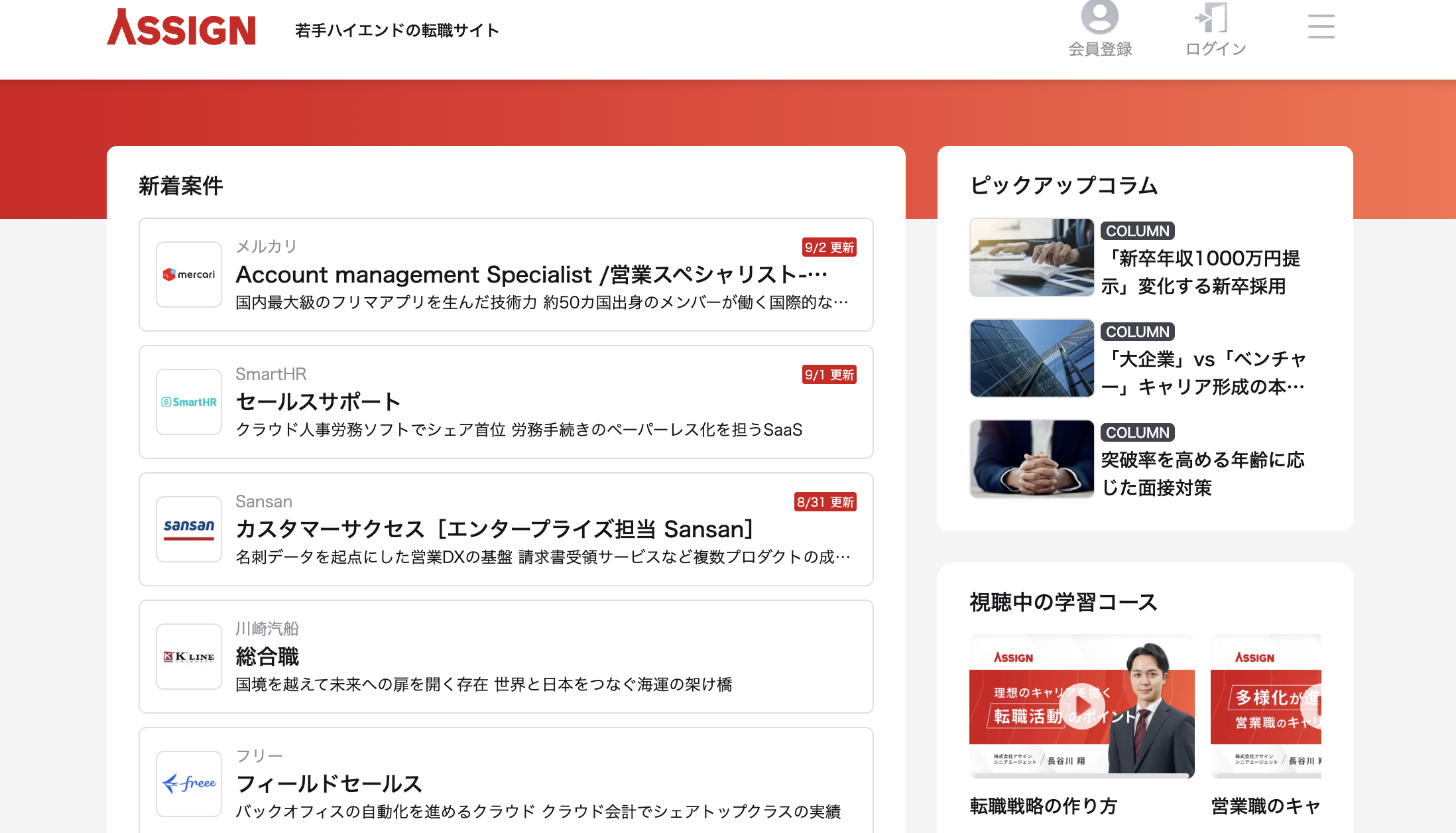
Task: Click the 若手ハイエンドの転職サイト tagline
Action: [x=397, y=31]
